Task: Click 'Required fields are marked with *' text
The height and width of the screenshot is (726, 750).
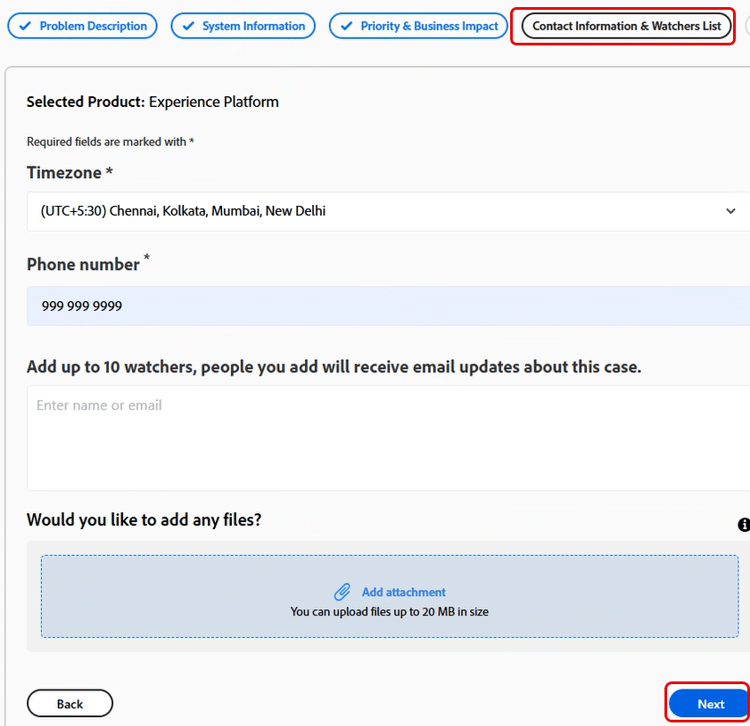Action: point(110,142)
